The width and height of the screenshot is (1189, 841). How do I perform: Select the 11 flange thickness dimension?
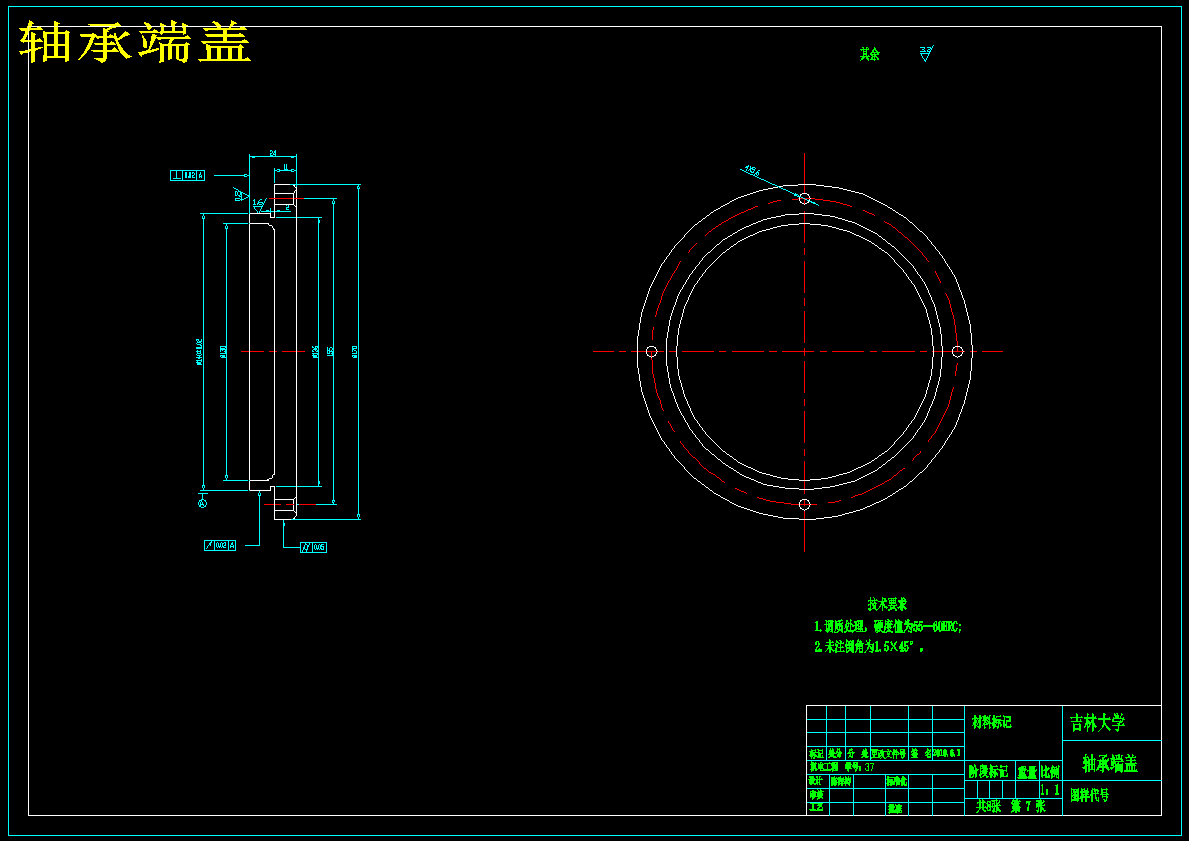(x=285, y=167)
